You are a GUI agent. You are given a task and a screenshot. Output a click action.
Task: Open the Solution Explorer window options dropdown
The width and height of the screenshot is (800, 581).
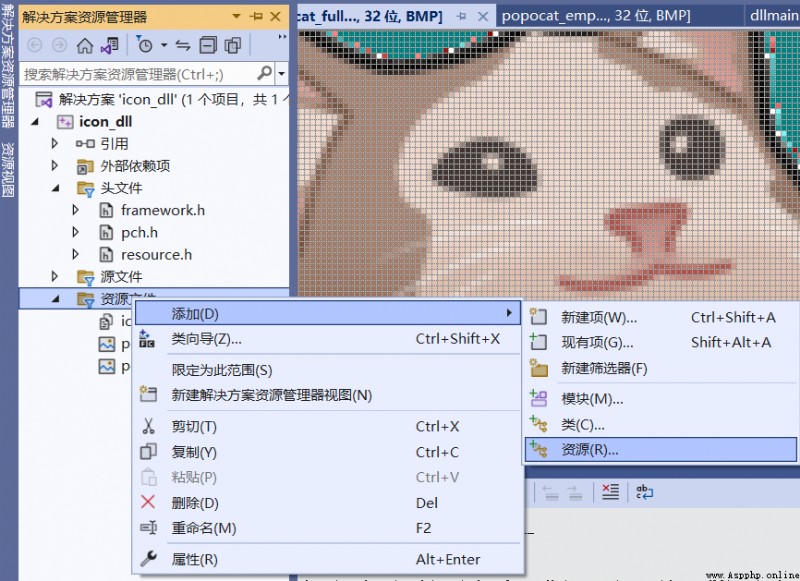point(236,16)
